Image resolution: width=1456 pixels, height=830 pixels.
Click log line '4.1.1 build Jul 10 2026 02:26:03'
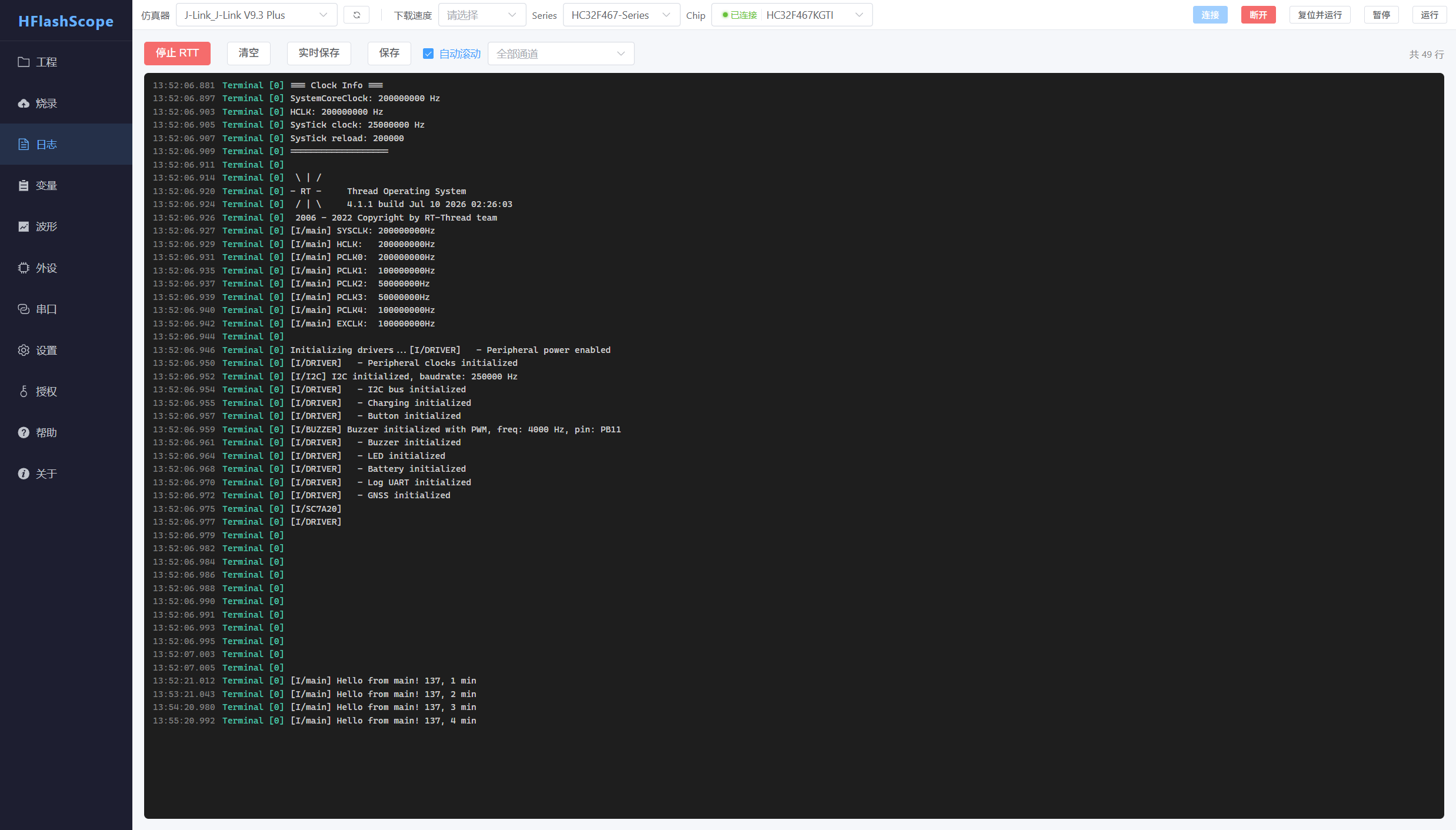[429, 204]
